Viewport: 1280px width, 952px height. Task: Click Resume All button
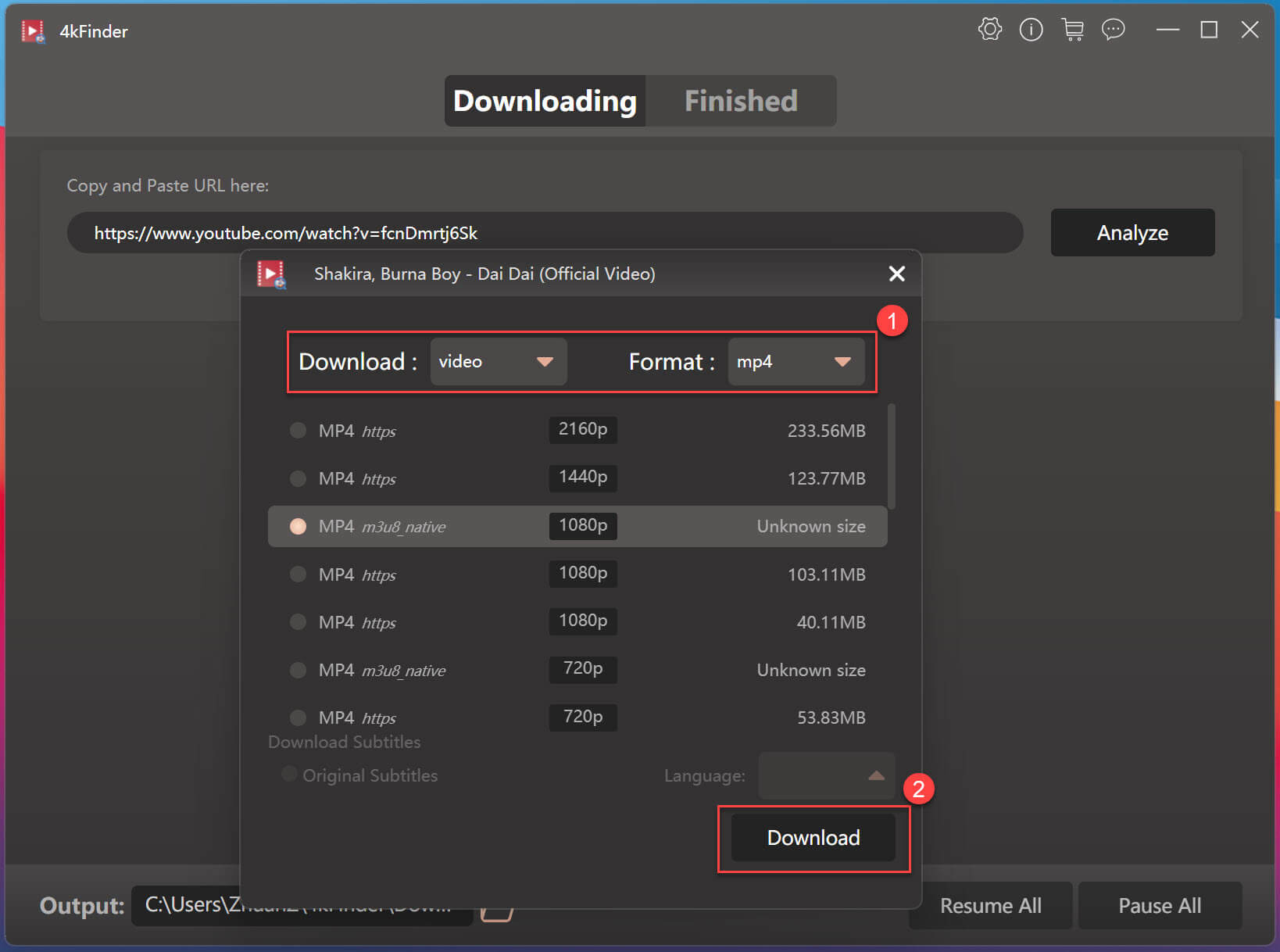coord(991,905)
